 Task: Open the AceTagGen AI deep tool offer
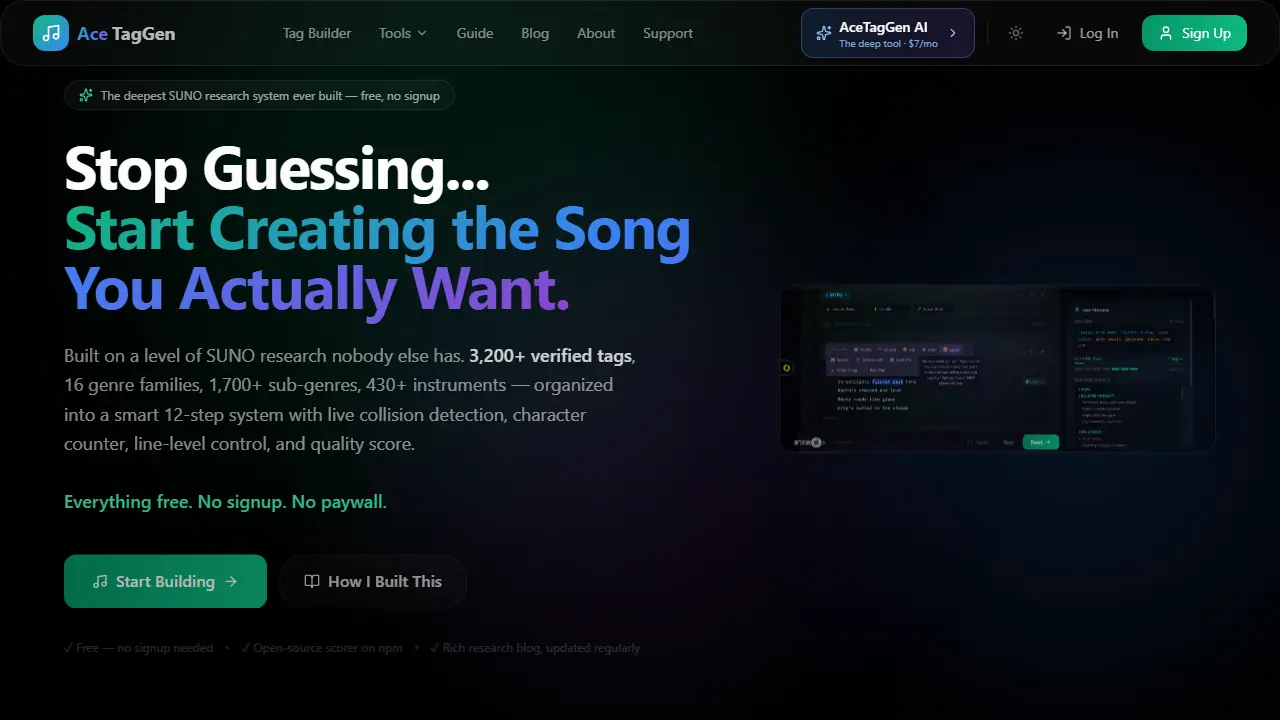888,33
